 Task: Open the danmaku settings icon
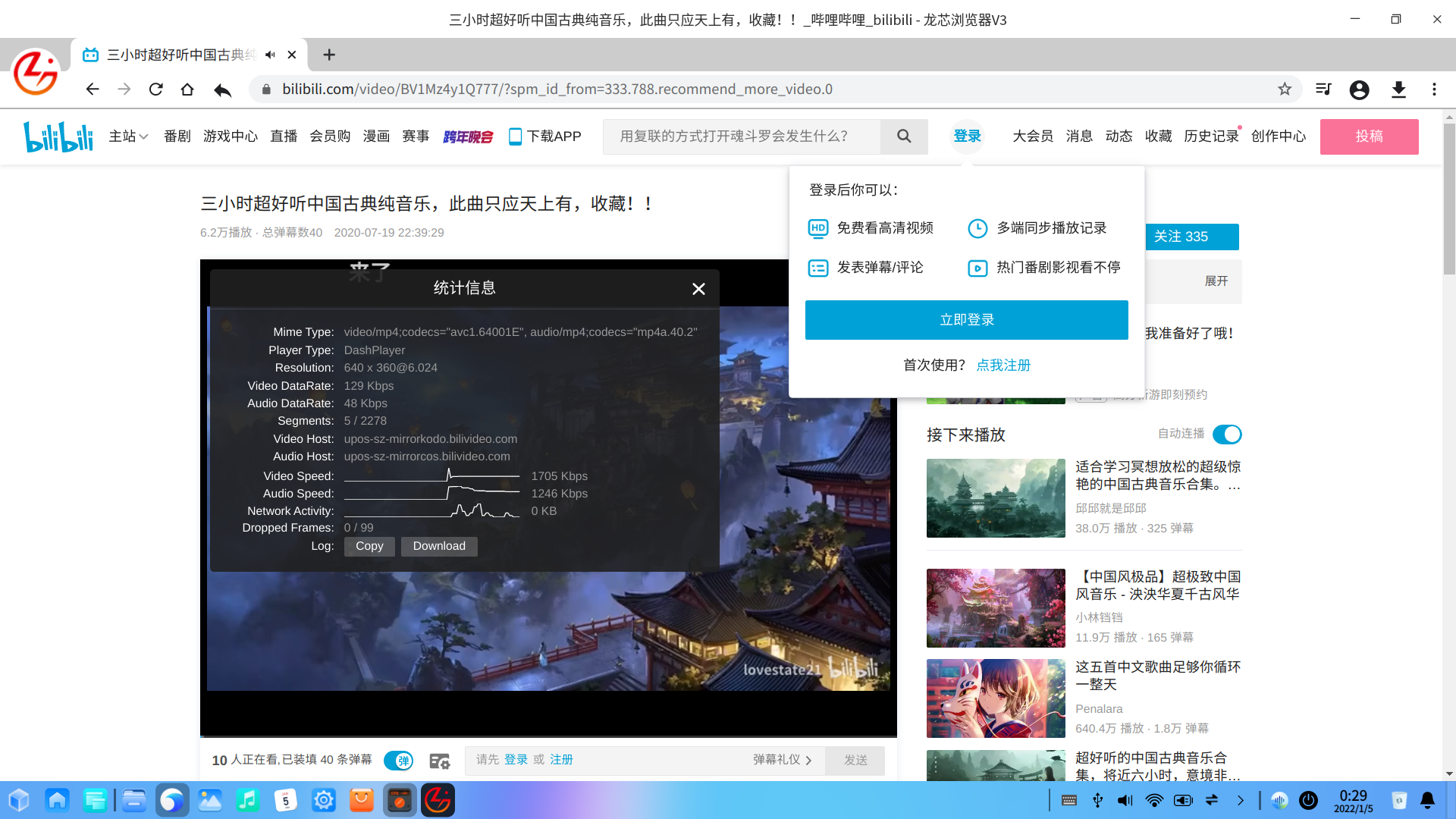439,761
